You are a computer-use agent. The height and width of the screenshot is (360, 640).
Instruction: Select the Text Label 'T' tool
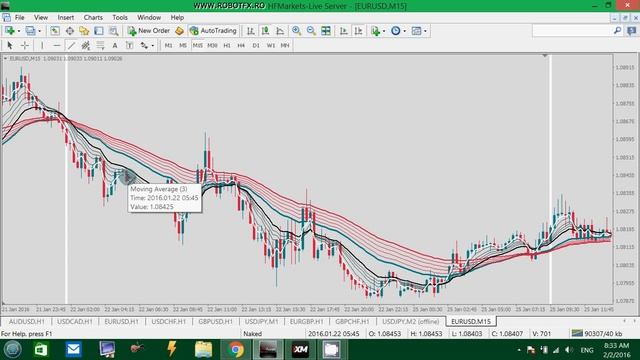point(129,45)
